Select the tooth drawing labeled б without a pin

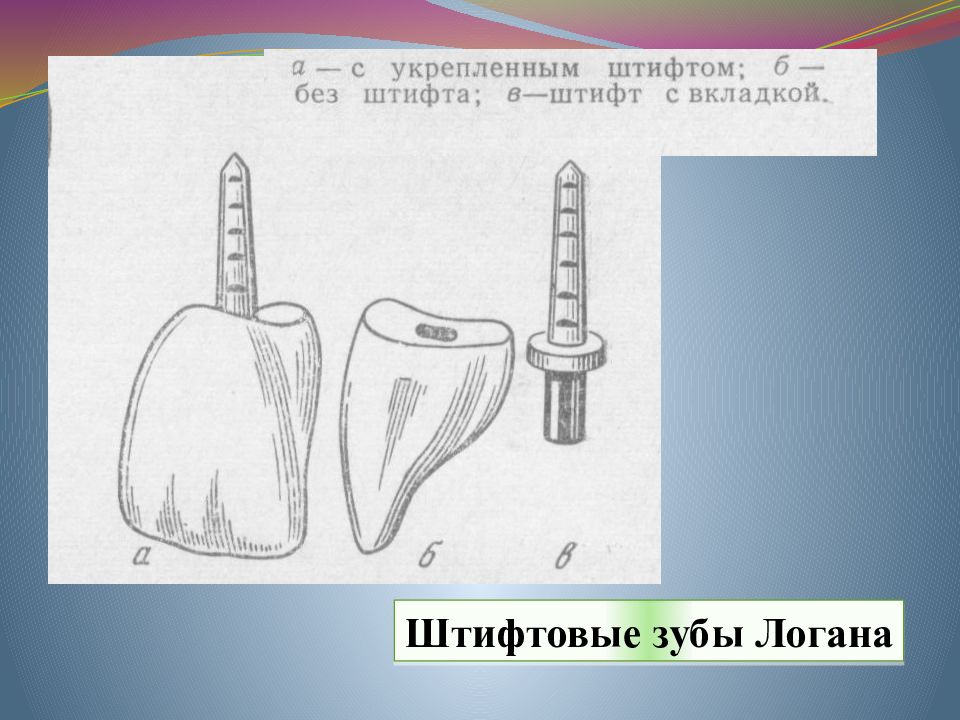point(427,426)
